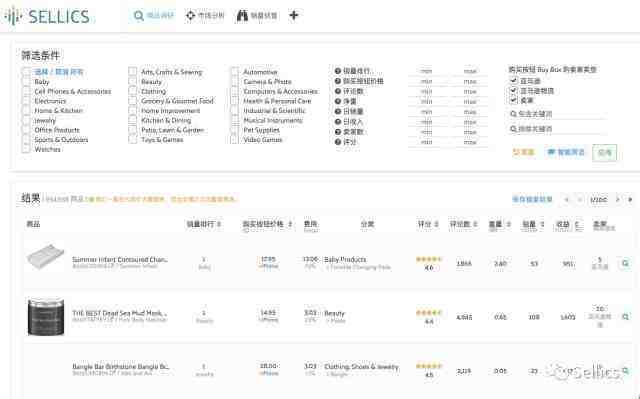Sort results by 销量 column arrows
640x399 pixels.
[542, 224]
